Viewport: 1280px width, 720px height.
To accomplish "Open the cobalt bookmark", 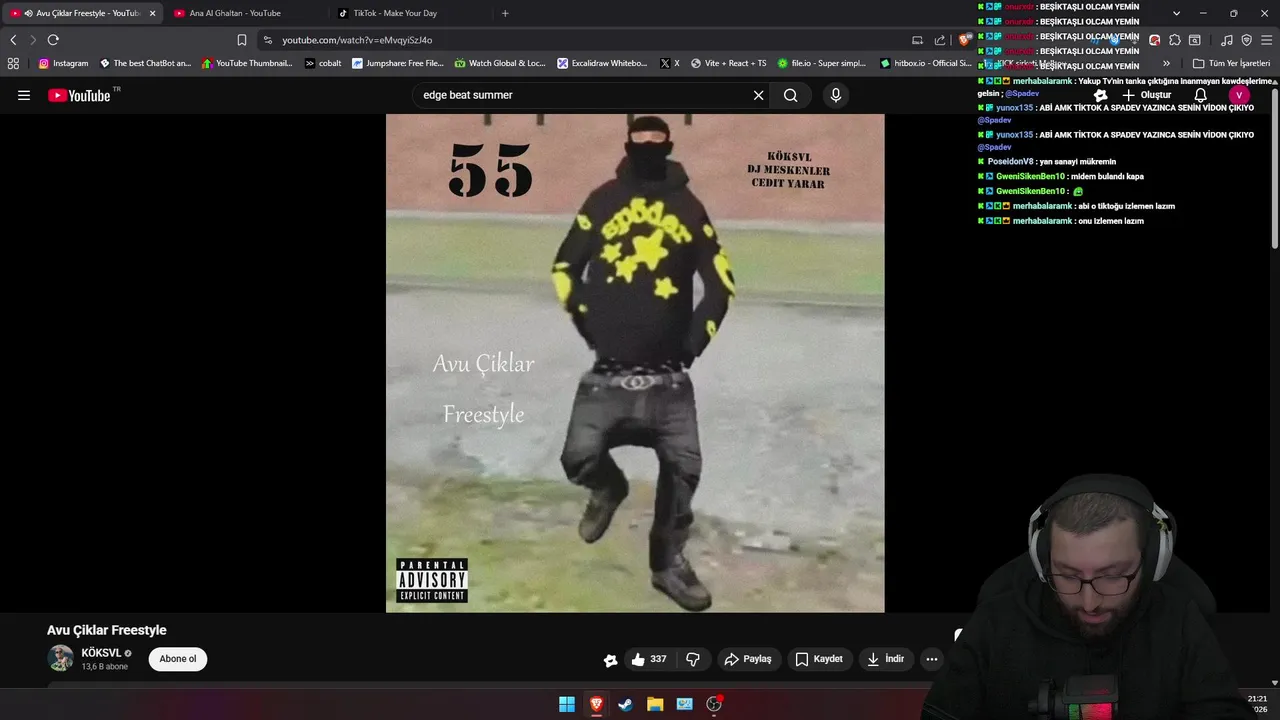I will click(x=324, y=63).
